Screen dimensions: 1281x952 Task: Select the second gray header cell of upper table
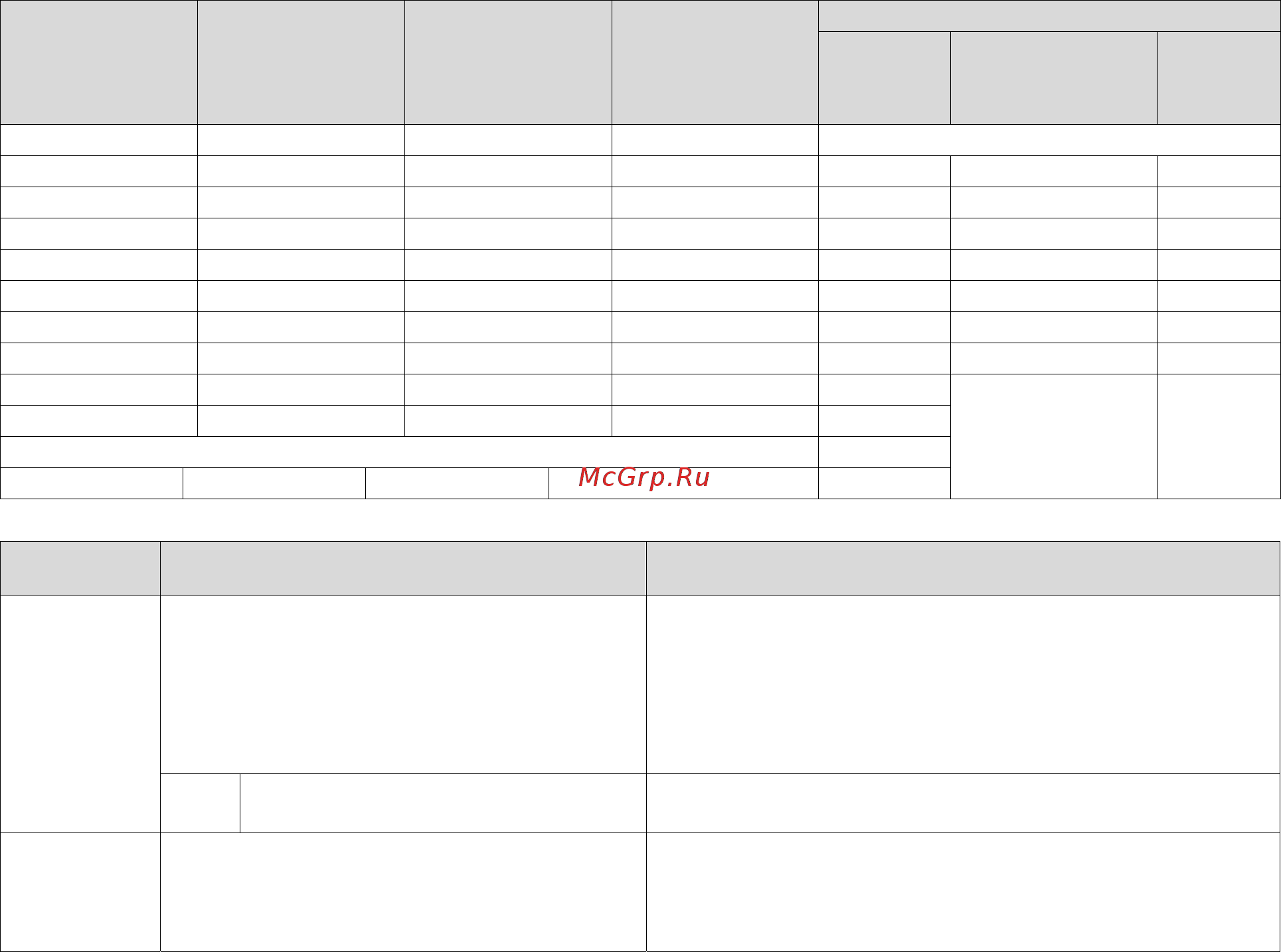pos(301,62)
